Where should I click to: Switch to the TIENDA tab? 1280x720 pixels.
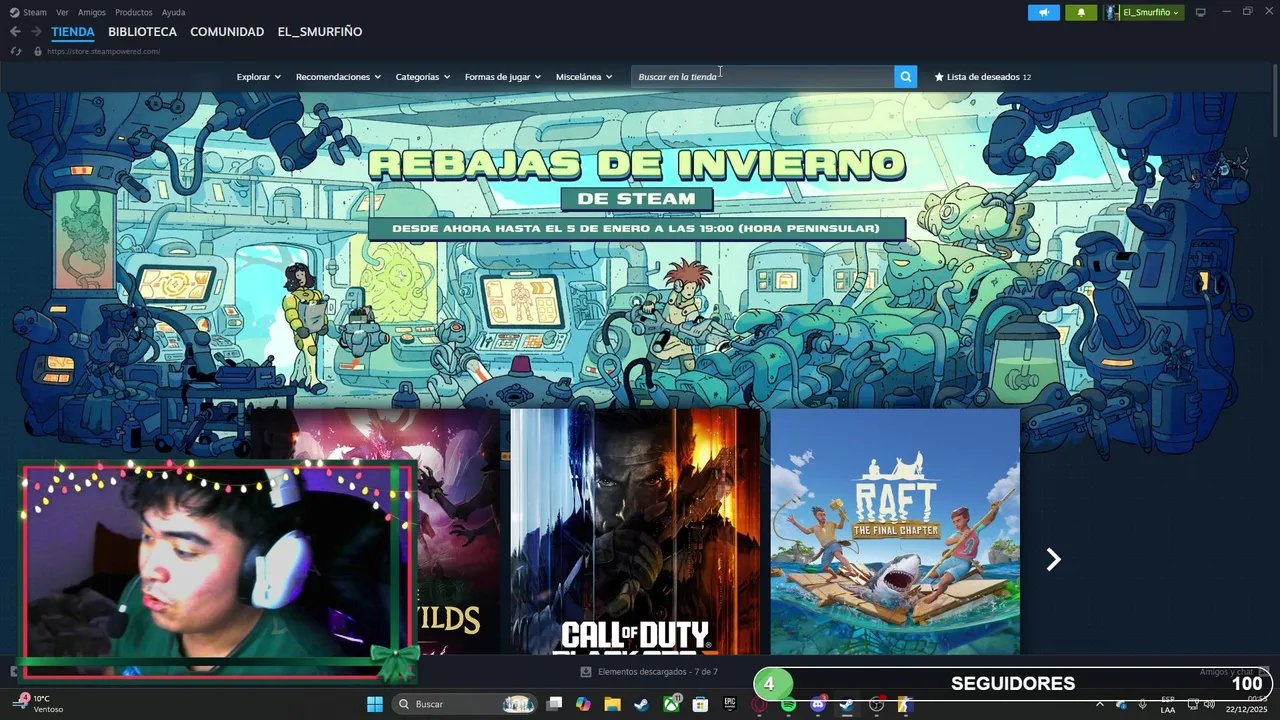73,32
